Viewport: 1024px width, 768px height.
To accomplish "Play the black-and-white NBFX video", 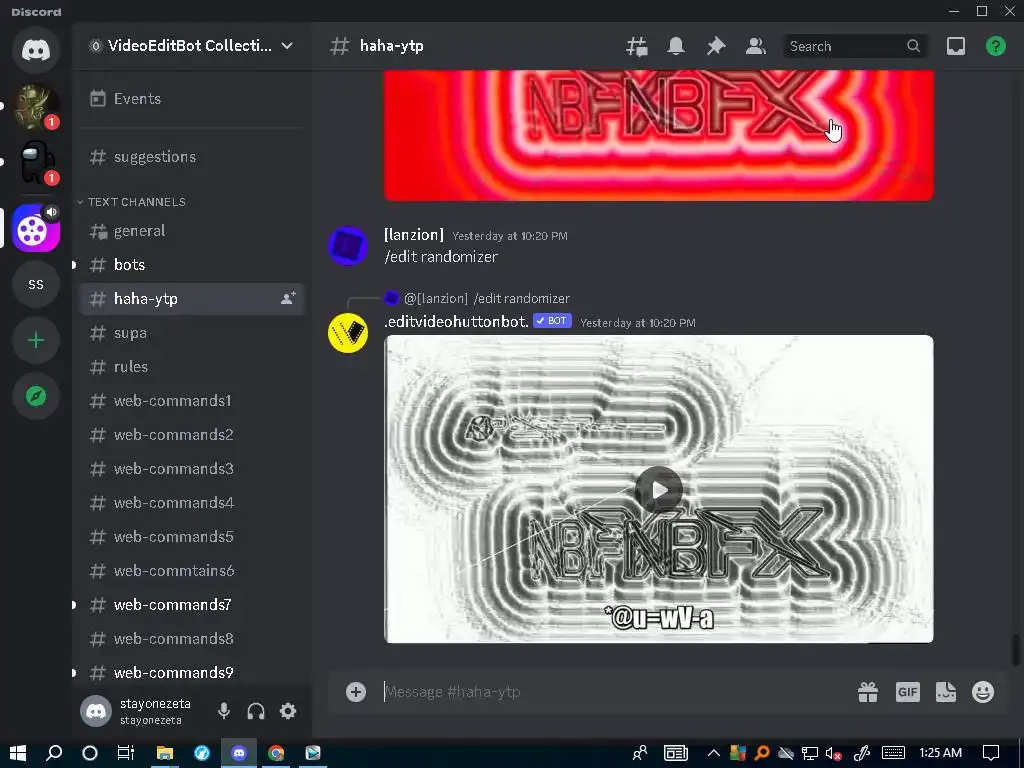I will coord(659,489).
